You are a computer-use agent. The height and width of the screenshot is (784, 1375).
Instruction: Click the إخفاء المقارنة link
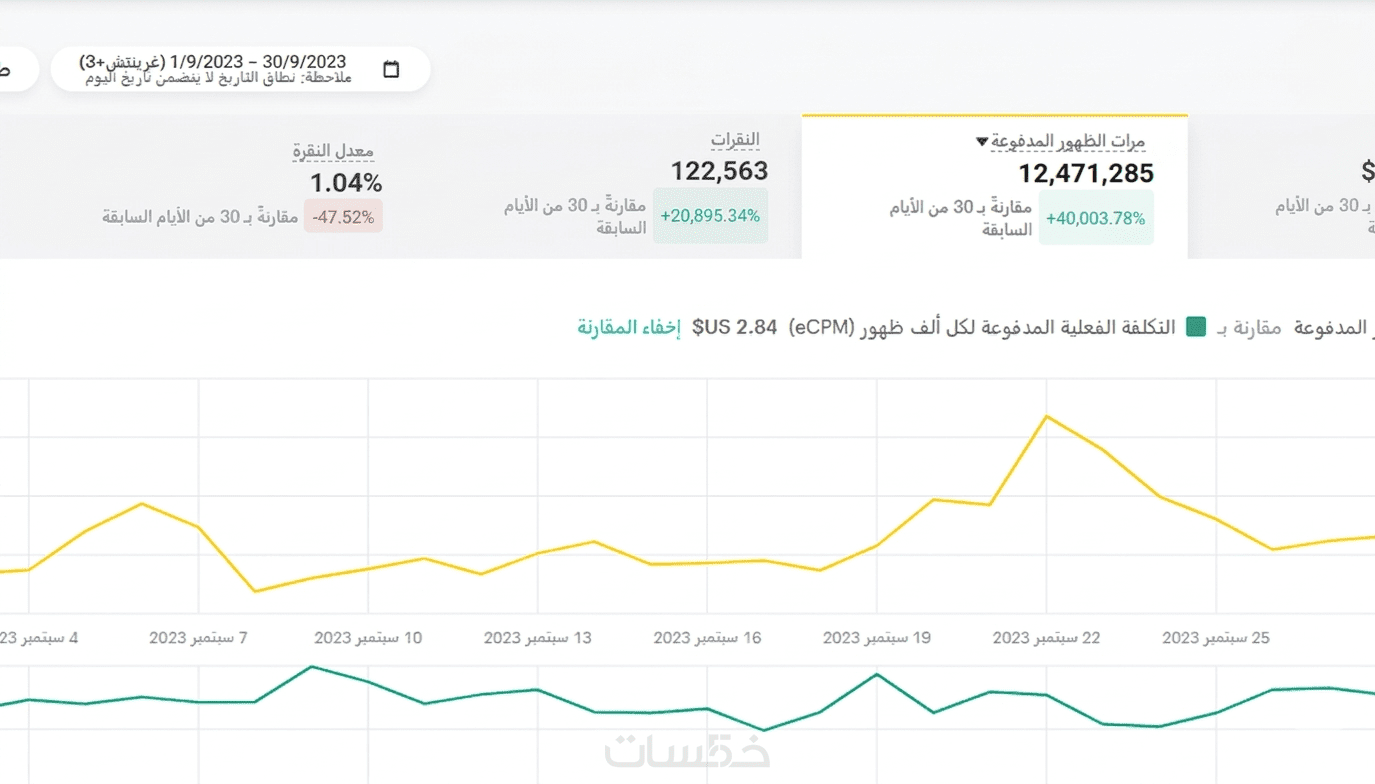click(x=629, y=327)
